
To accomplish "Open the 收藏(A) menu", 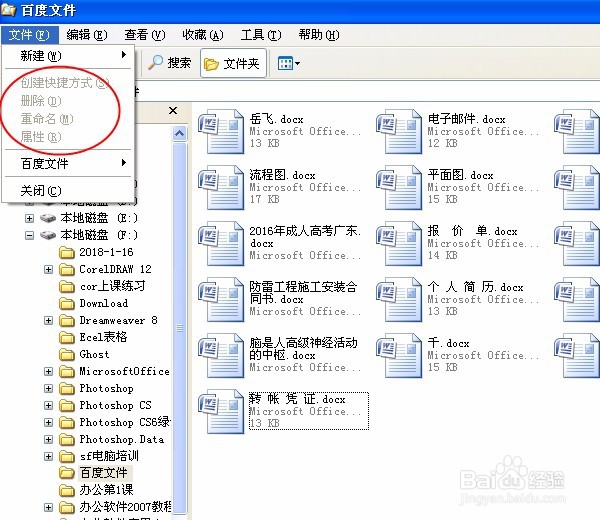I will coord(203,35).
